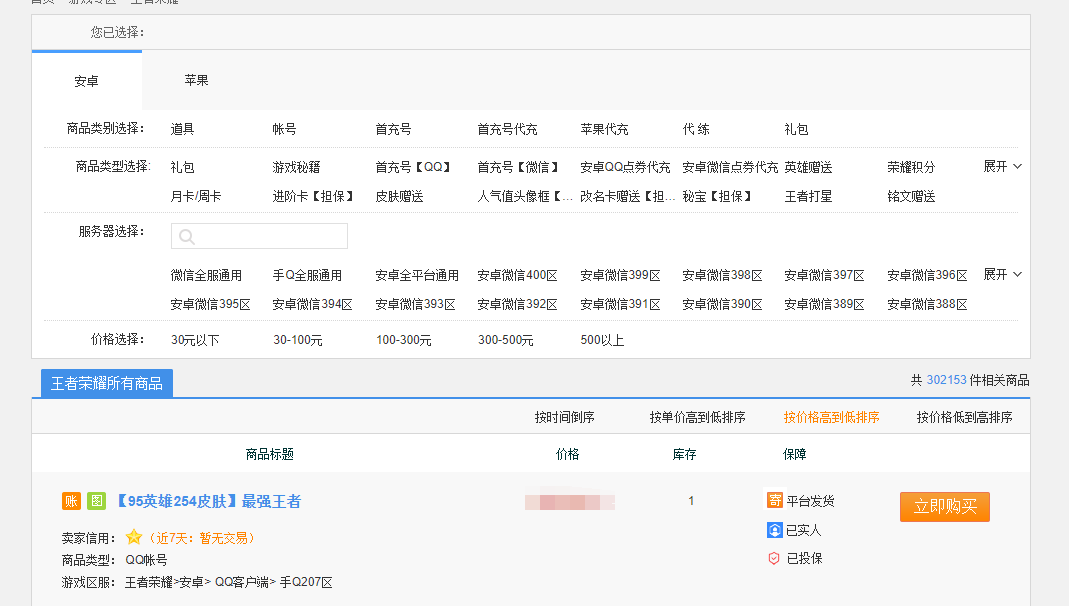This screenshot has width=1069, height=606.
Task: Choose server 安卓全平台通用
Action: 417,275
